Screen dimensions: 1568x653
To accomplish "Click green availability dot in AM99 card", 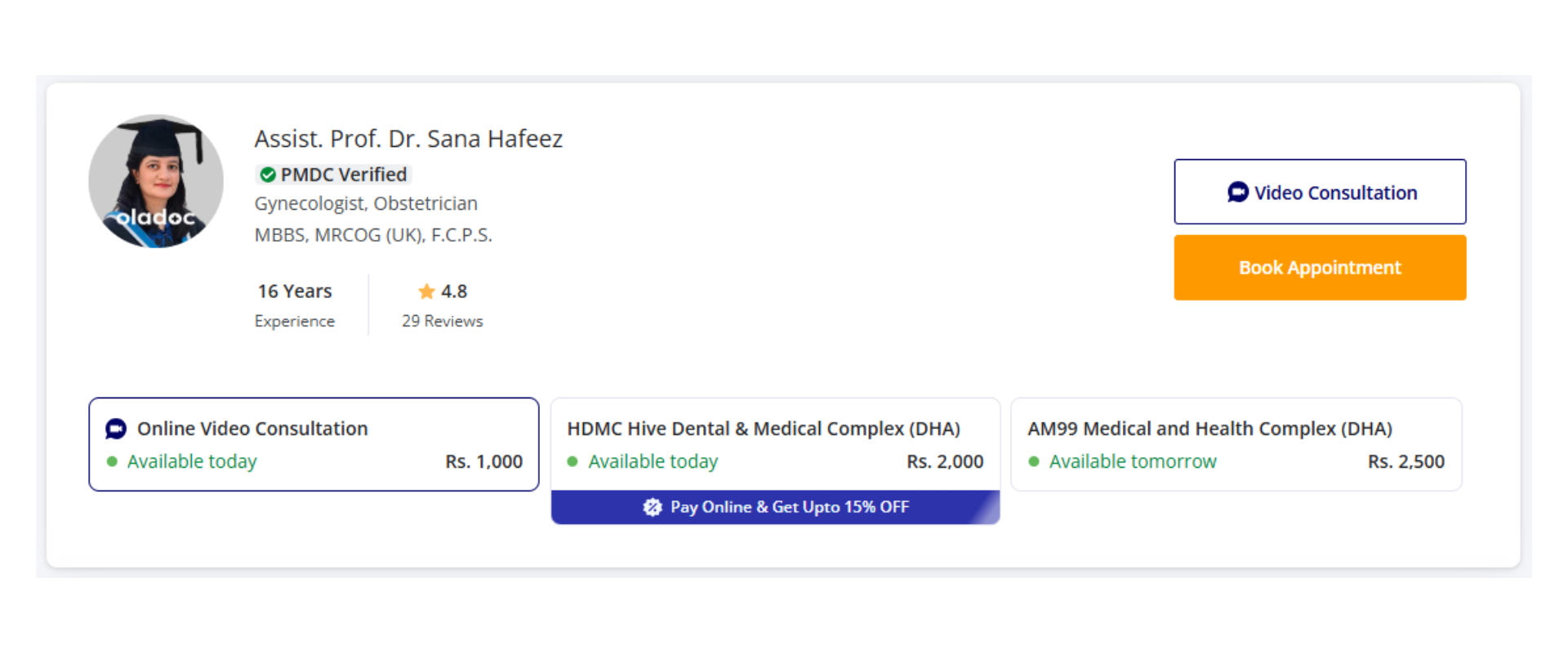I will (x=1034, y=462).
